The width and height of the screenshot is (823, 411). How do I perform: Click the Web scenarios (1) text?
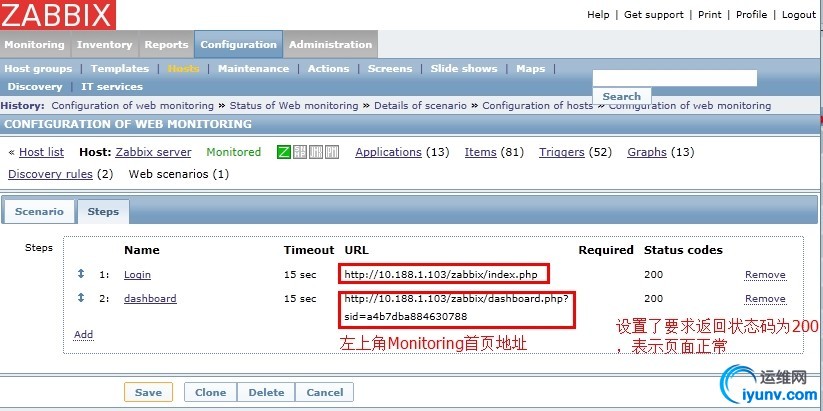[x=178, y=174]
